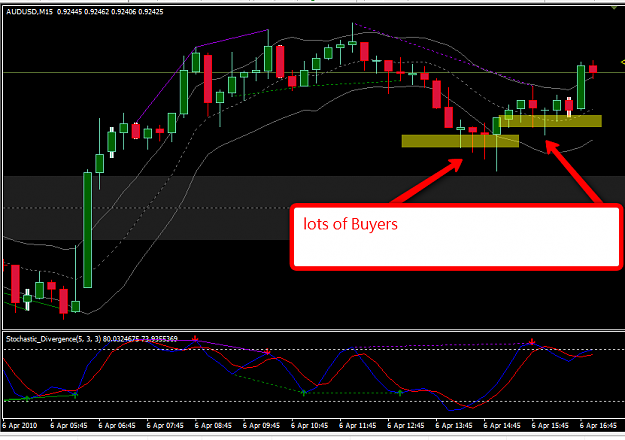Select green divergence arrow near 05:45 stochastic low
This screenshot has height=440, width=625.
75,395
